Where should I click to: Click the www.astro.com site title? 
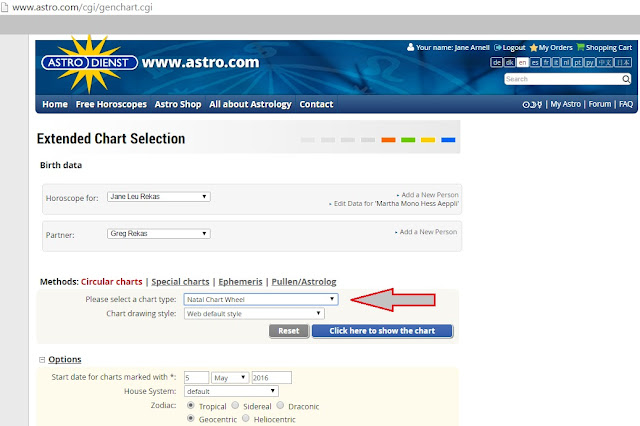tap(200, 62)
